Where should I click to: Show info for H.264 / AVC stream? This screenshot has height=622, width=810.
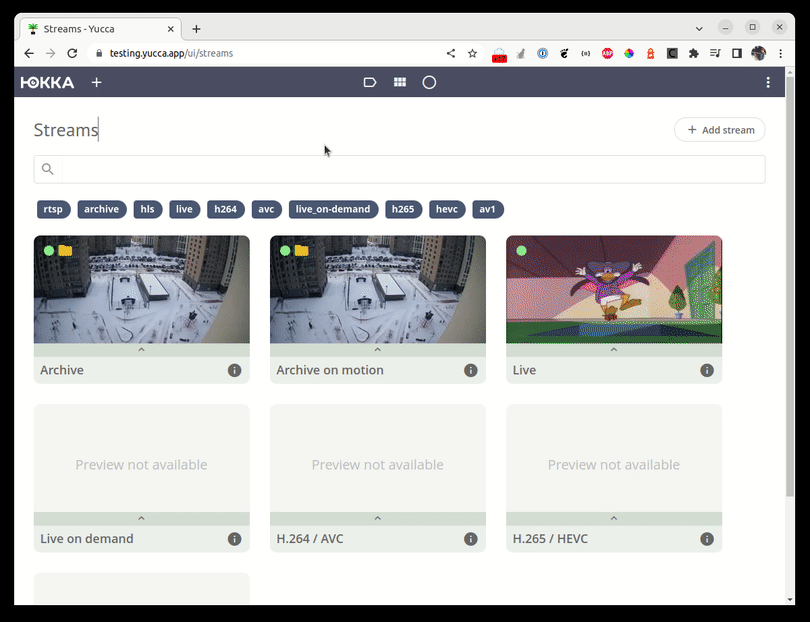coord(471,539)
